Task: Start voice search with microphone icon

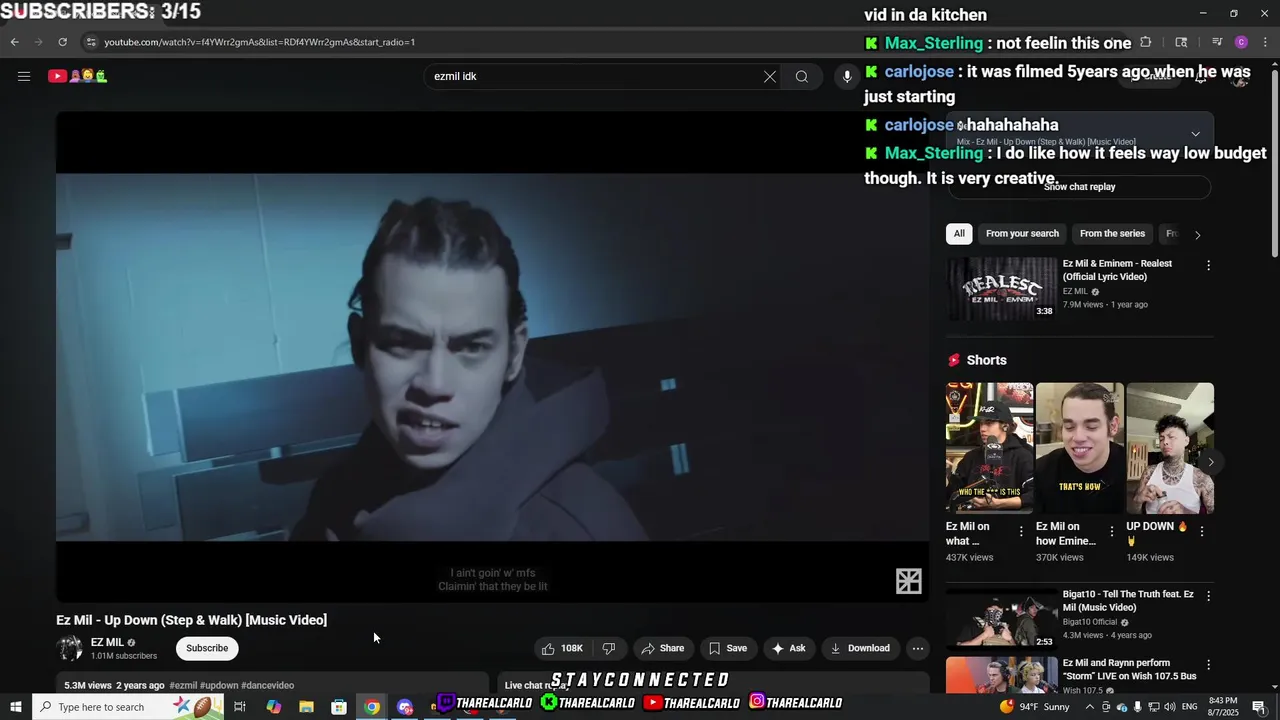Action: pyautogui.click(x=847, y=76)
